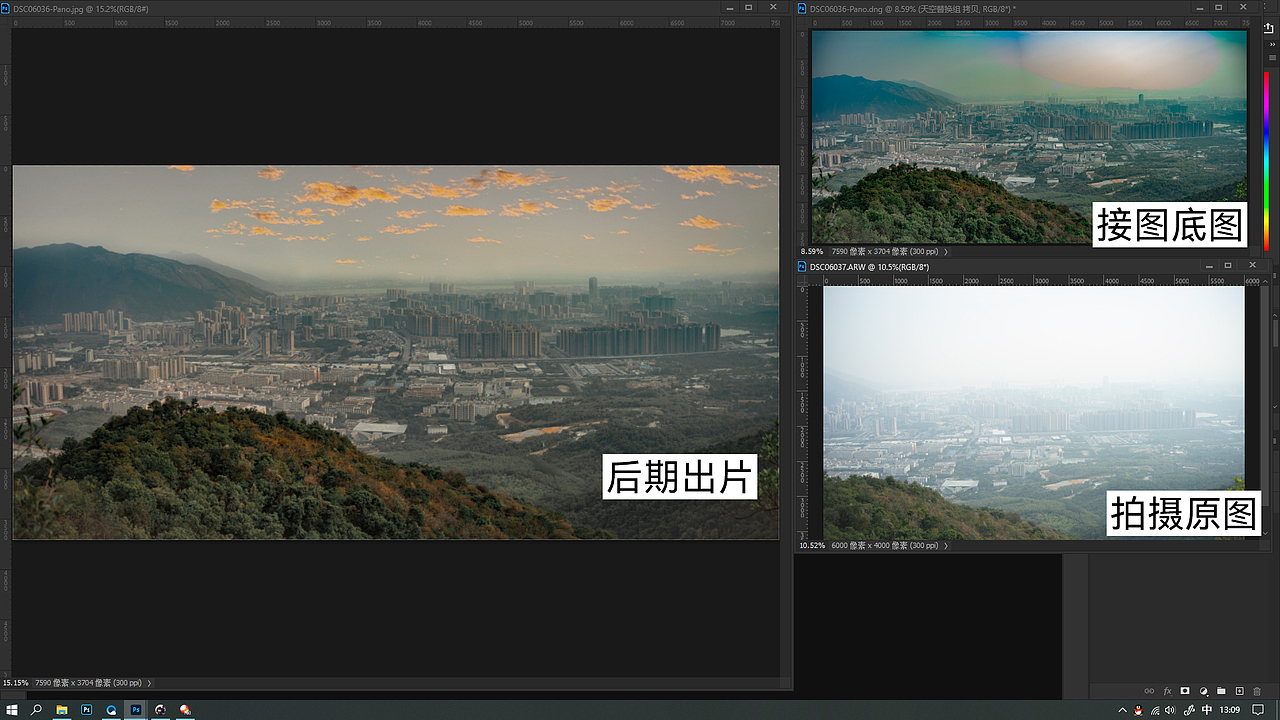Open the layer style fx menu
The height and width of the screenshot is (720, 1280).
click(x=1167, y=691)
